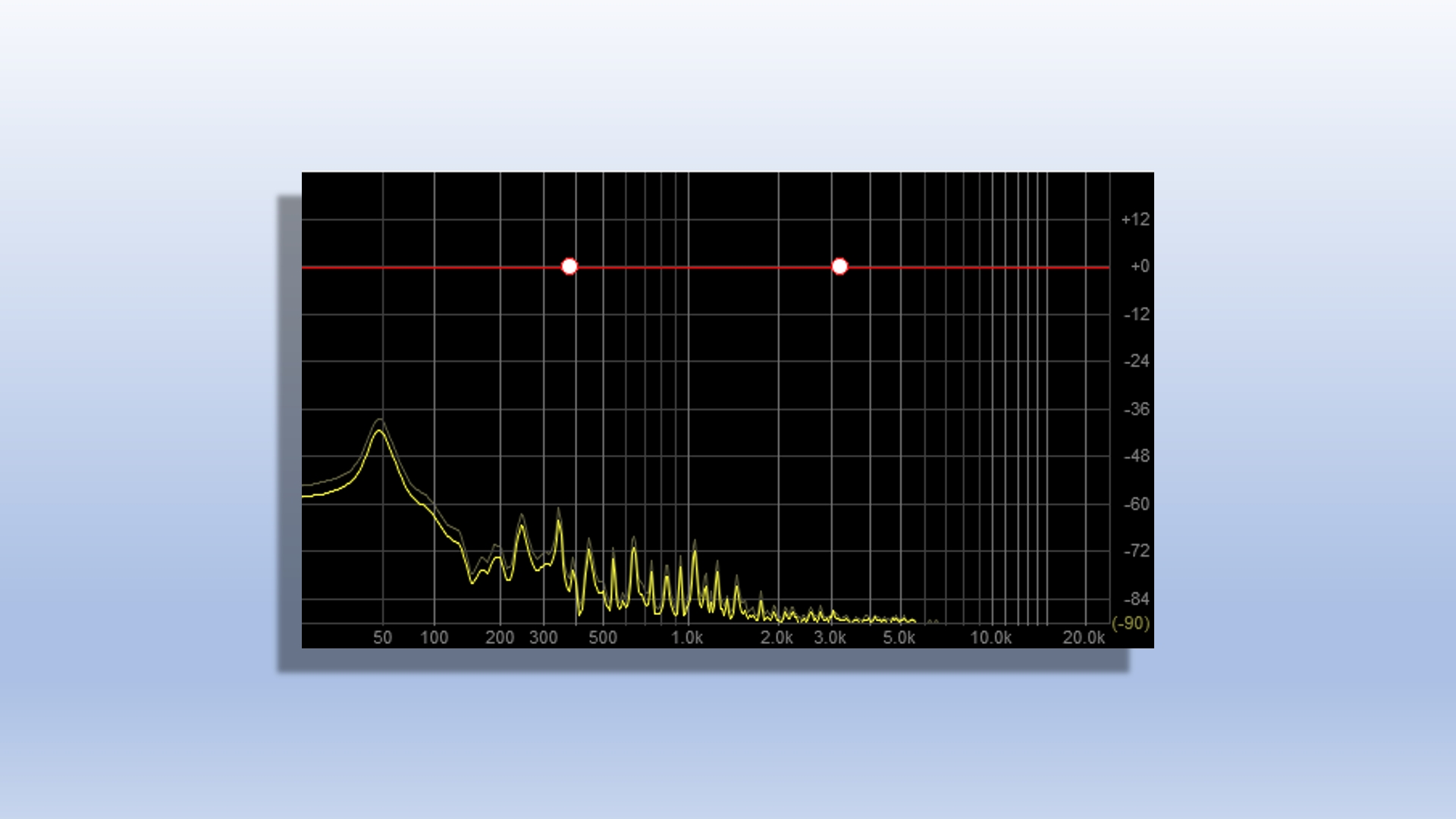Click the 500 Hz frequency label
This screenshot has height=819, width=1456.
coord(603,638)
